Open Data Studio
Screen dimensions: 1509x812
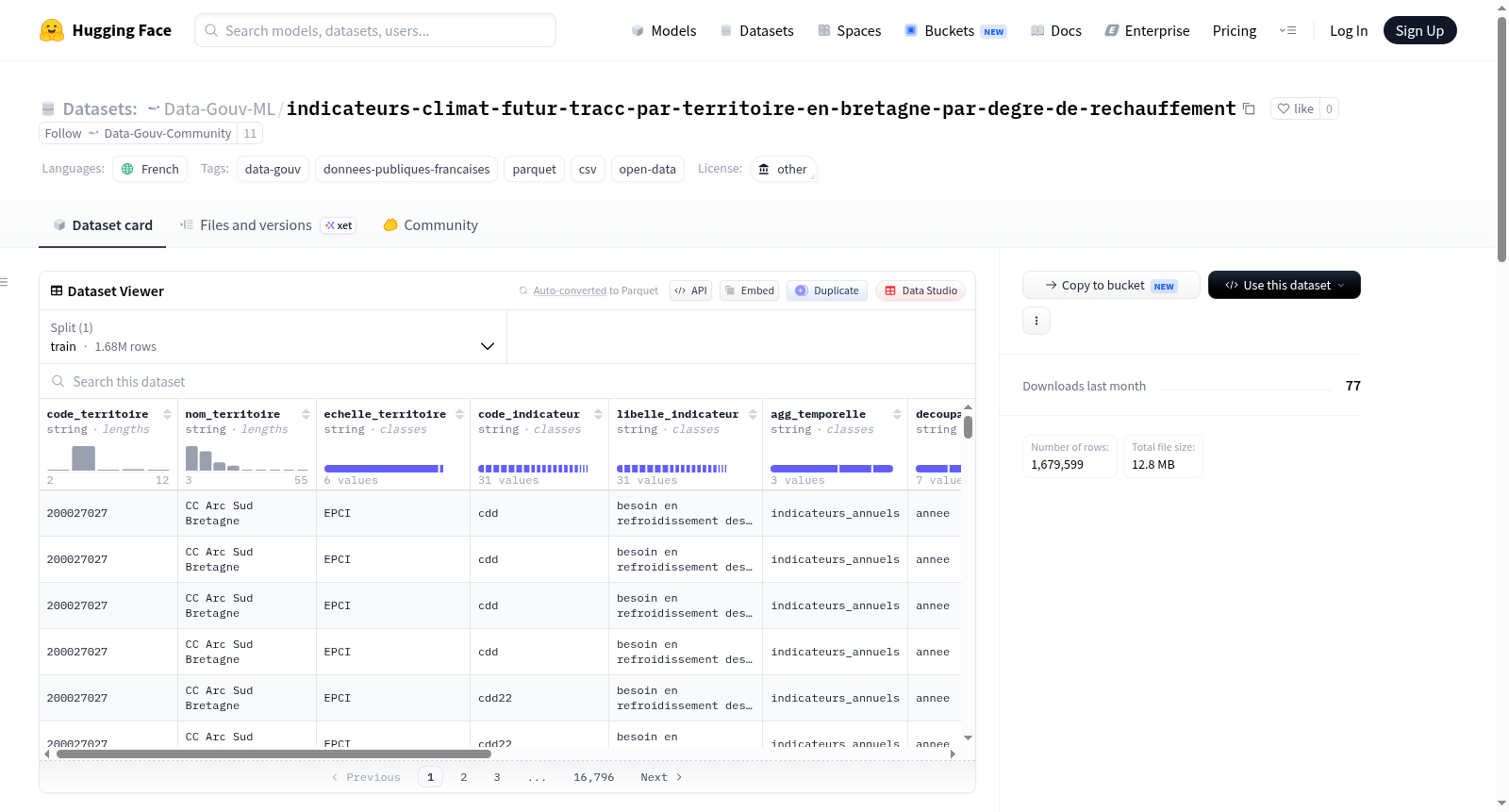(x=920, y=290)
